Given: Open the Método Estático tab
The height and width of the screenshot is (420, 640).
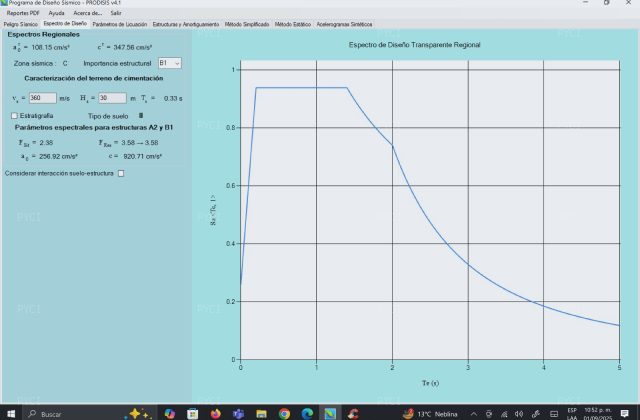Looking at the screenshot, I should [x=293, y=24].
